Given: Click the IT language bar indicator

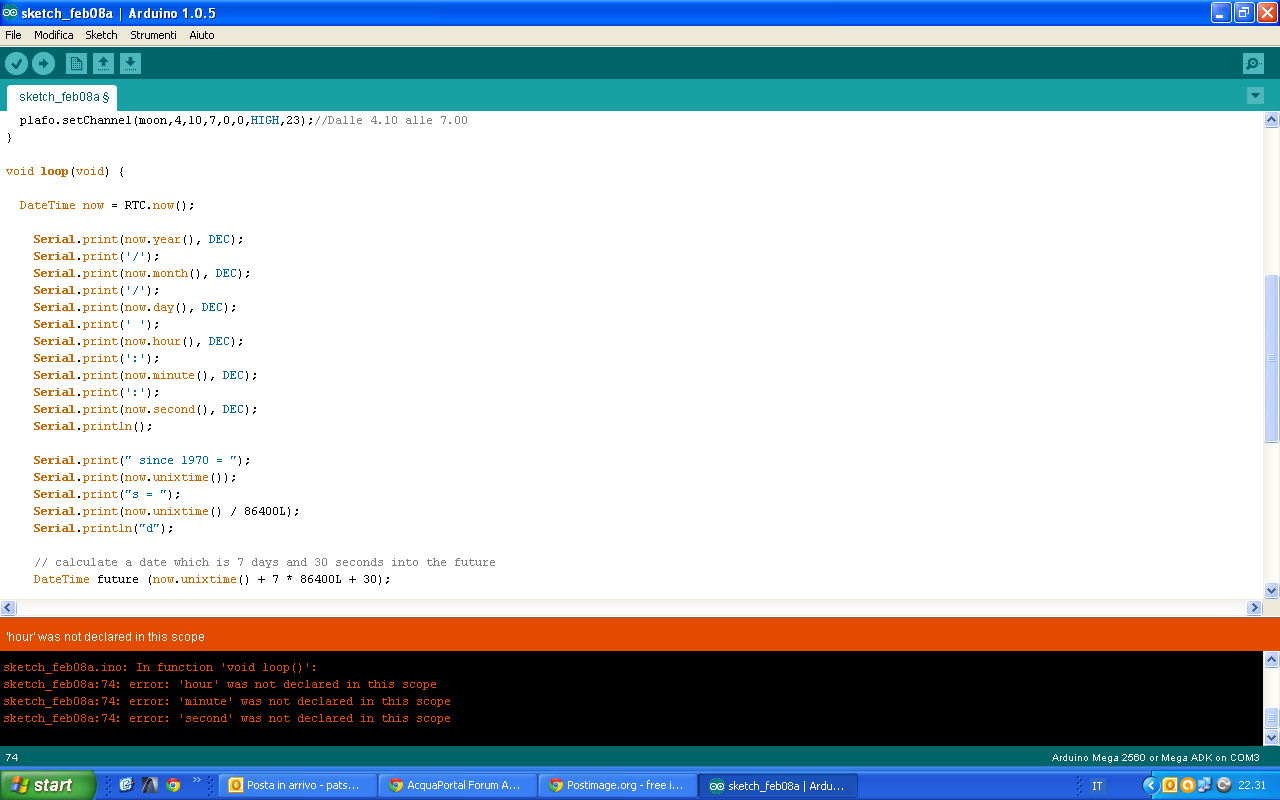Looking at the screenshot, I should pyautogui.click(x=1097, y=786).
